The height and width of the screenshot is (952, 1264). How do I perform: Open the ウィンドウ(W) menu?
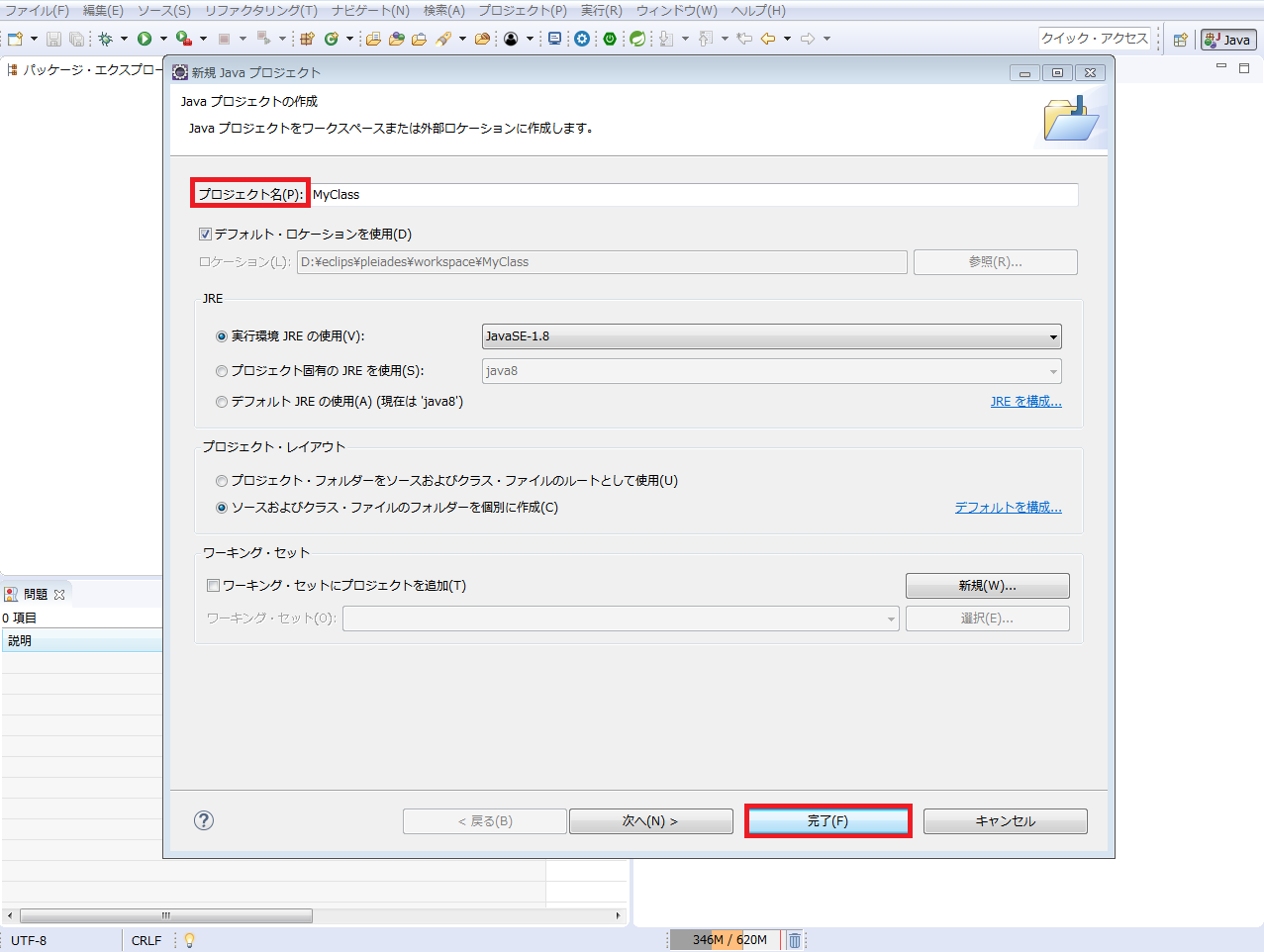[x=676, y=10]
